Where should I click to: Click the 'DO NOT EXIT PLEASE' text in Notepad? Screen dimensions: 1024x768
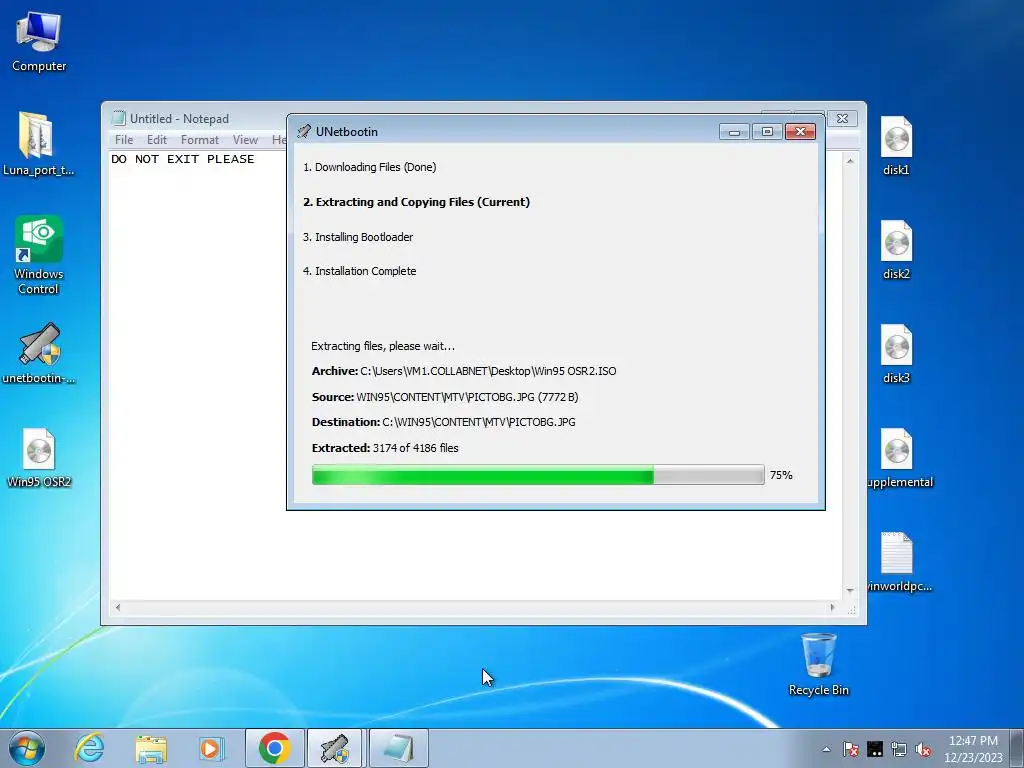pos(183,159)
